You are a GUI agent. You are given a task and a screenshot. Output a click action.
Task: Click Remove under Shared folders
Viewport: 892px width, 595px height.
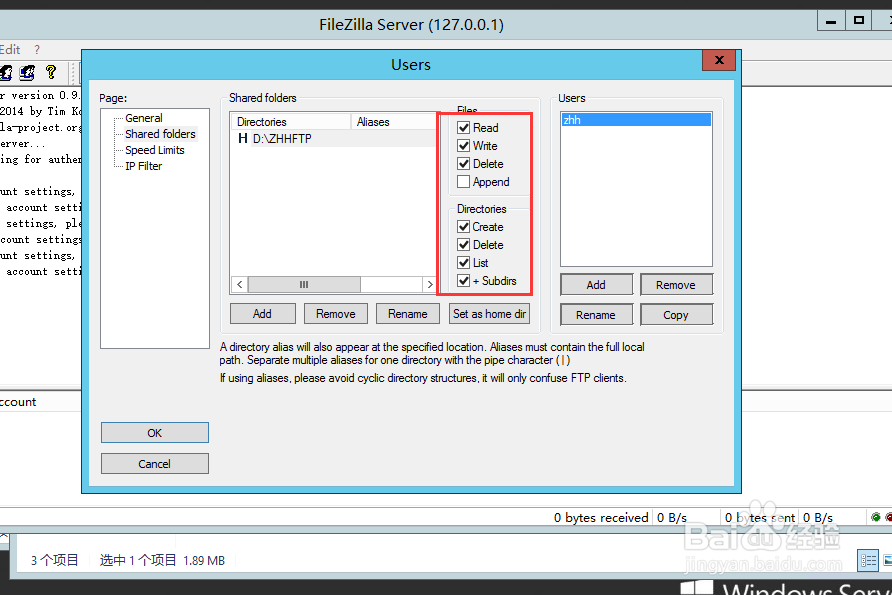click(x=336, y=313)
